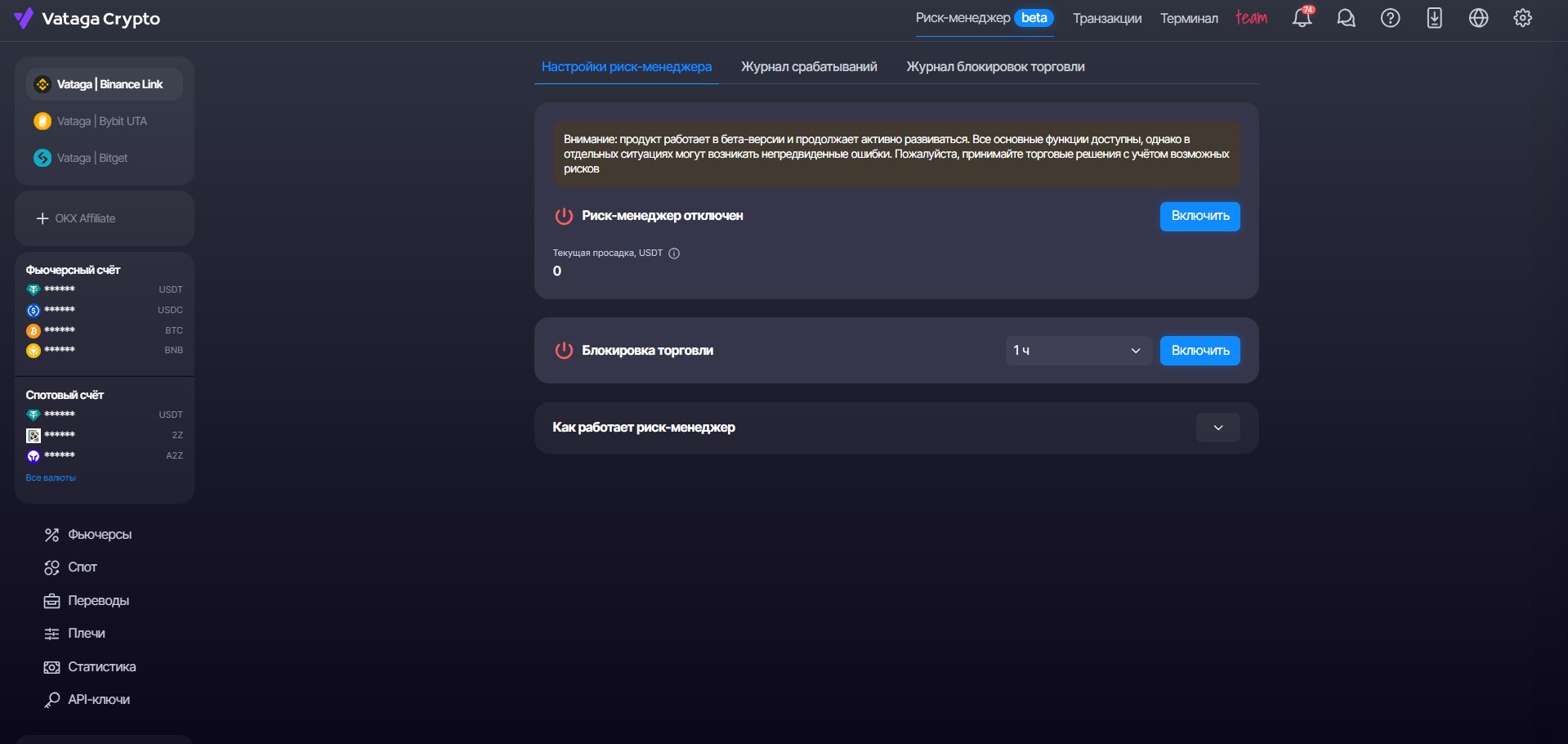Click the Vataga Crypto logo

[x=87, y=18]
